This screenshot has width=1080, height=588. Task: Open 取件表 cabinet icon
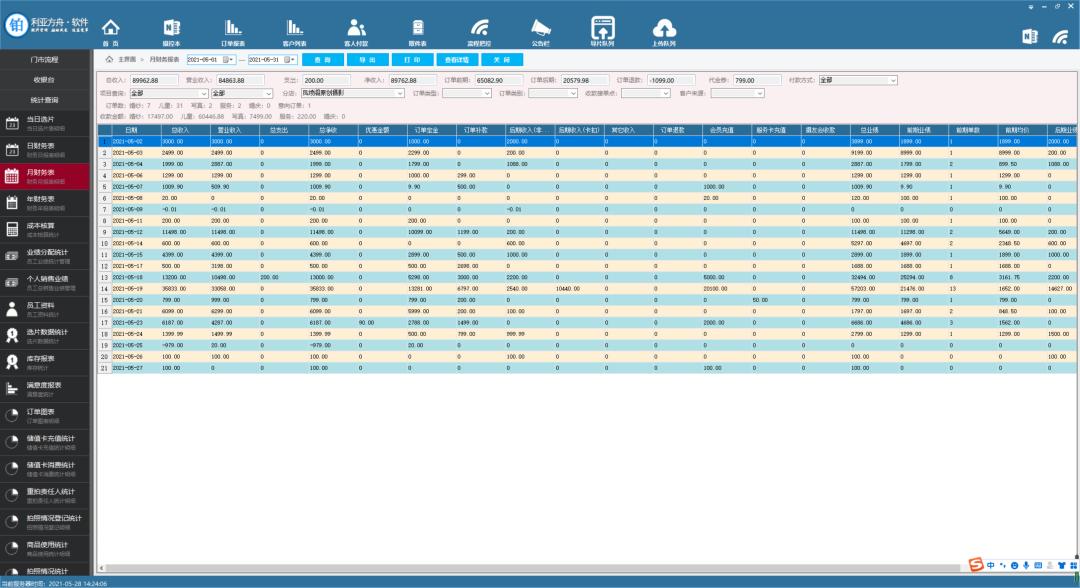[x=417, y=31]
